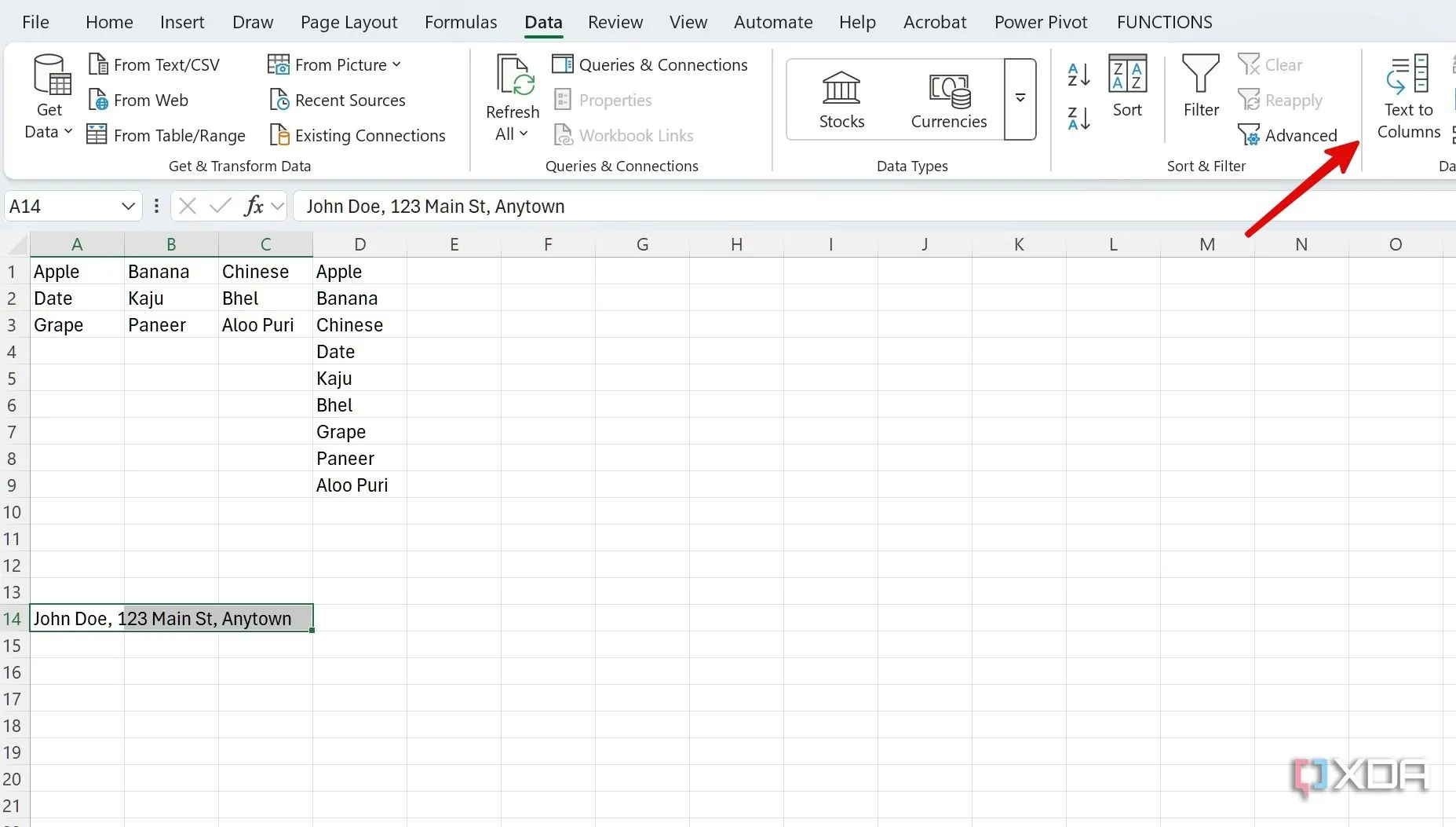Viewport: 1456px width, 827px height.
Task: Click the Sort A to Z icon
Action: click(1079, 75)
